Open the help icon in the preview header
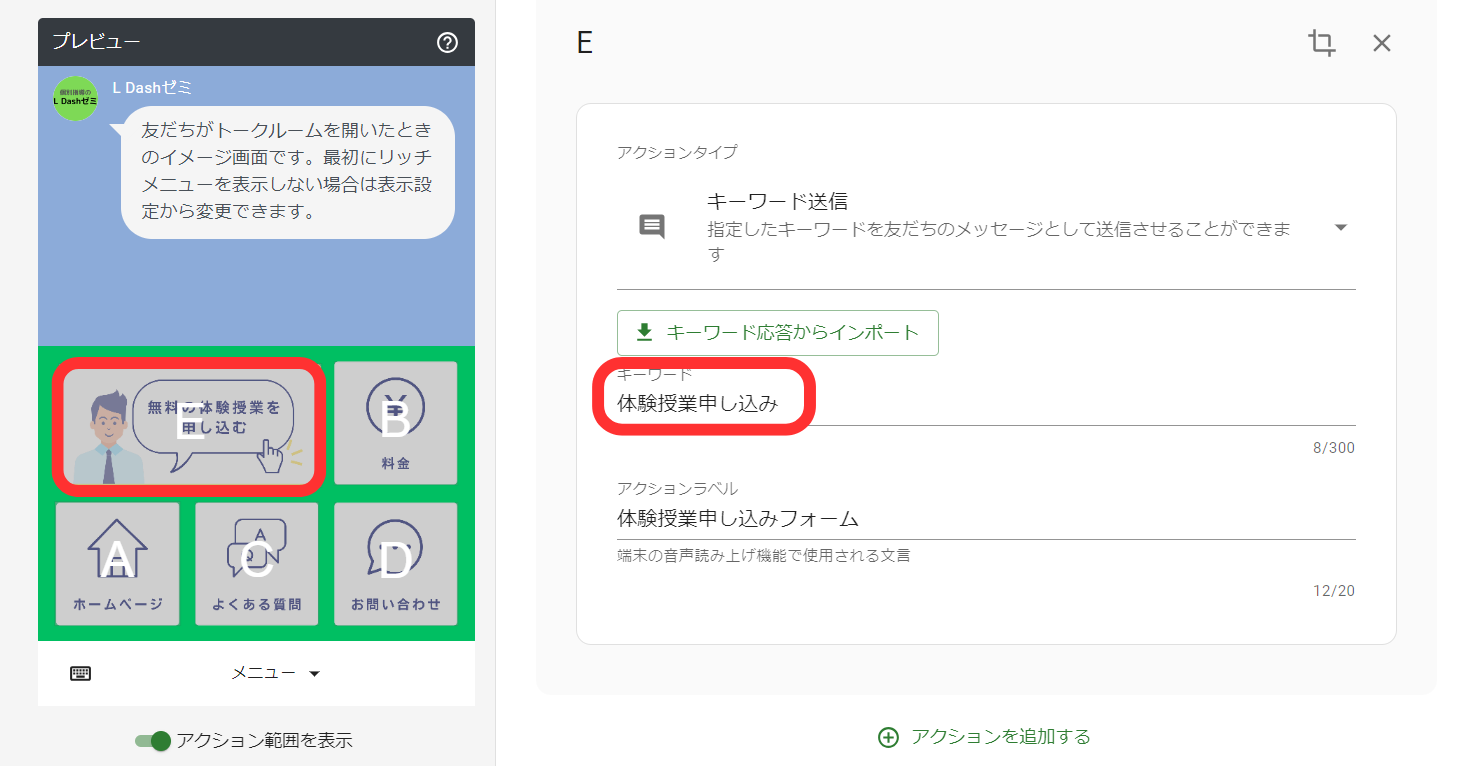Image resolution: width=1465 pixels, height=766 pixels. pyautogui.click(x=450, y=42)
